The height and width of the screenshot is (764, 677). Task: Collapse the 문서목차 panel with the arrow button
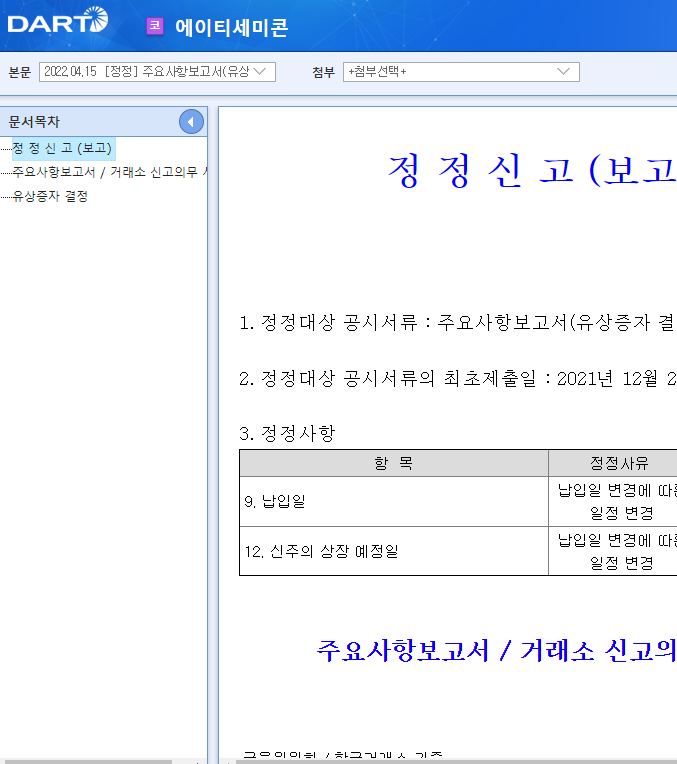click(191, 122)
